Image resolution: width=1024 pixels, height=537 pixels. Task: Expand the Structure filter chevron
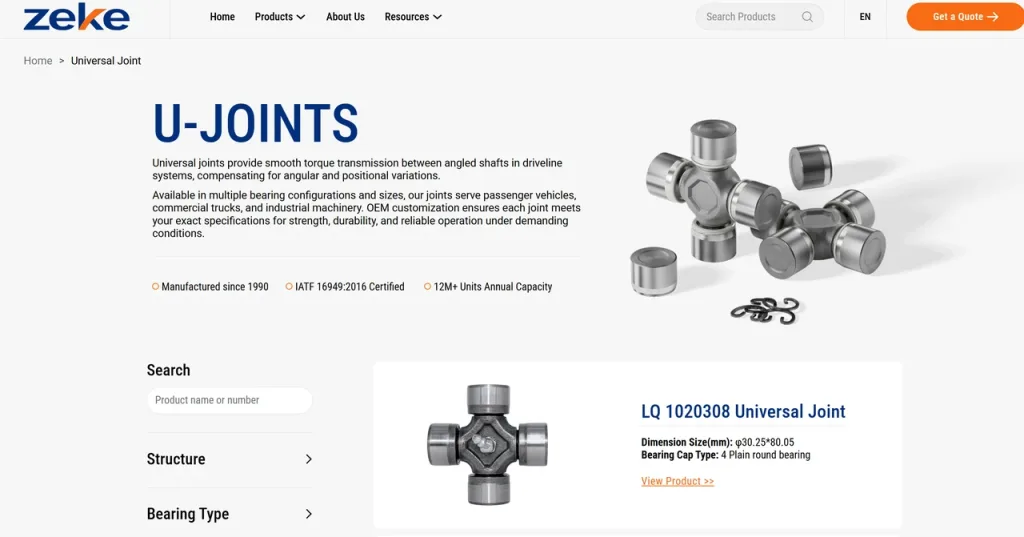(x=309, y=459)
